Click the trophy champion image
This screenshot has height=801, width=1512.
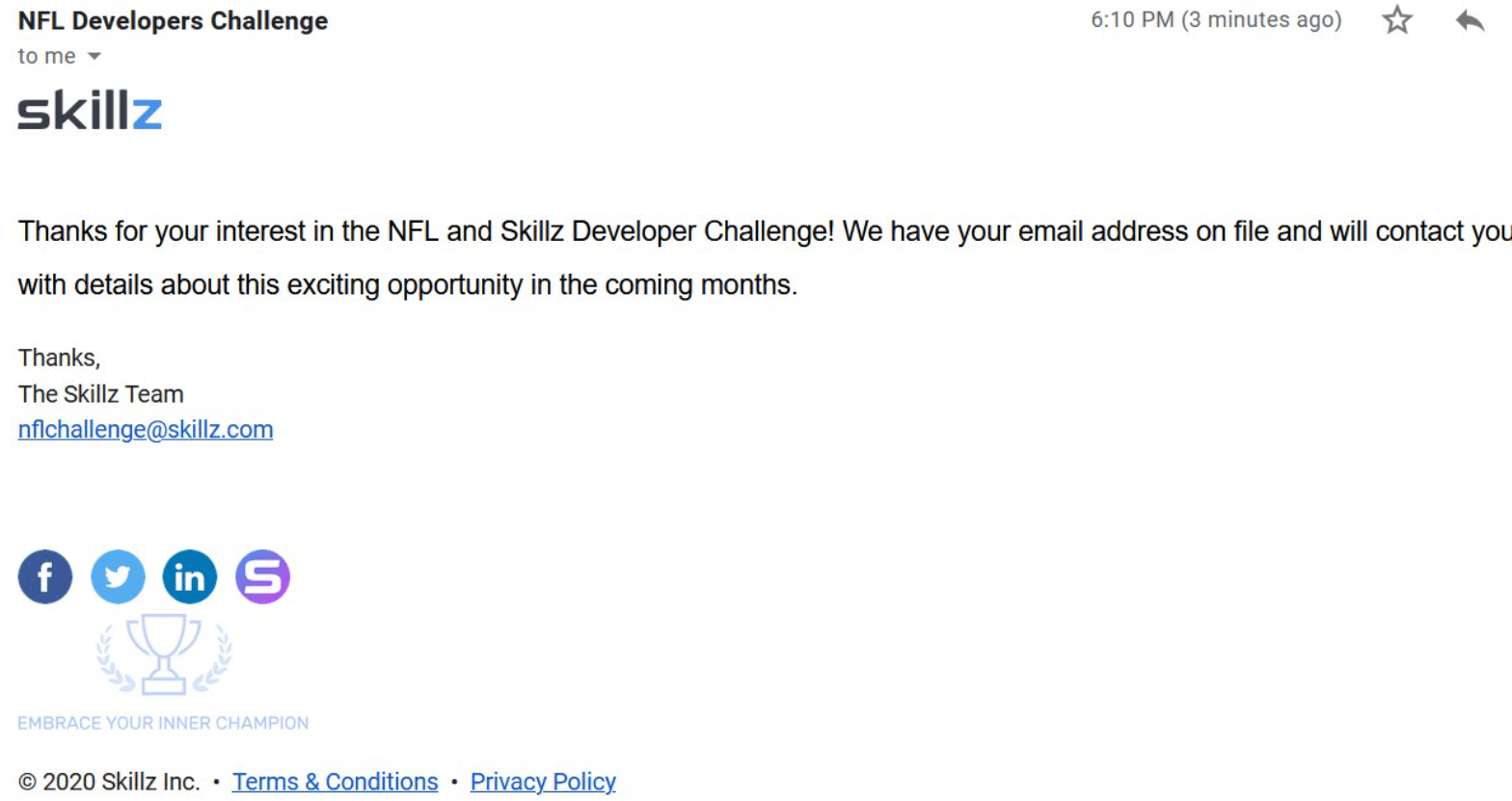pyautogui.click(x=164, y=654)
